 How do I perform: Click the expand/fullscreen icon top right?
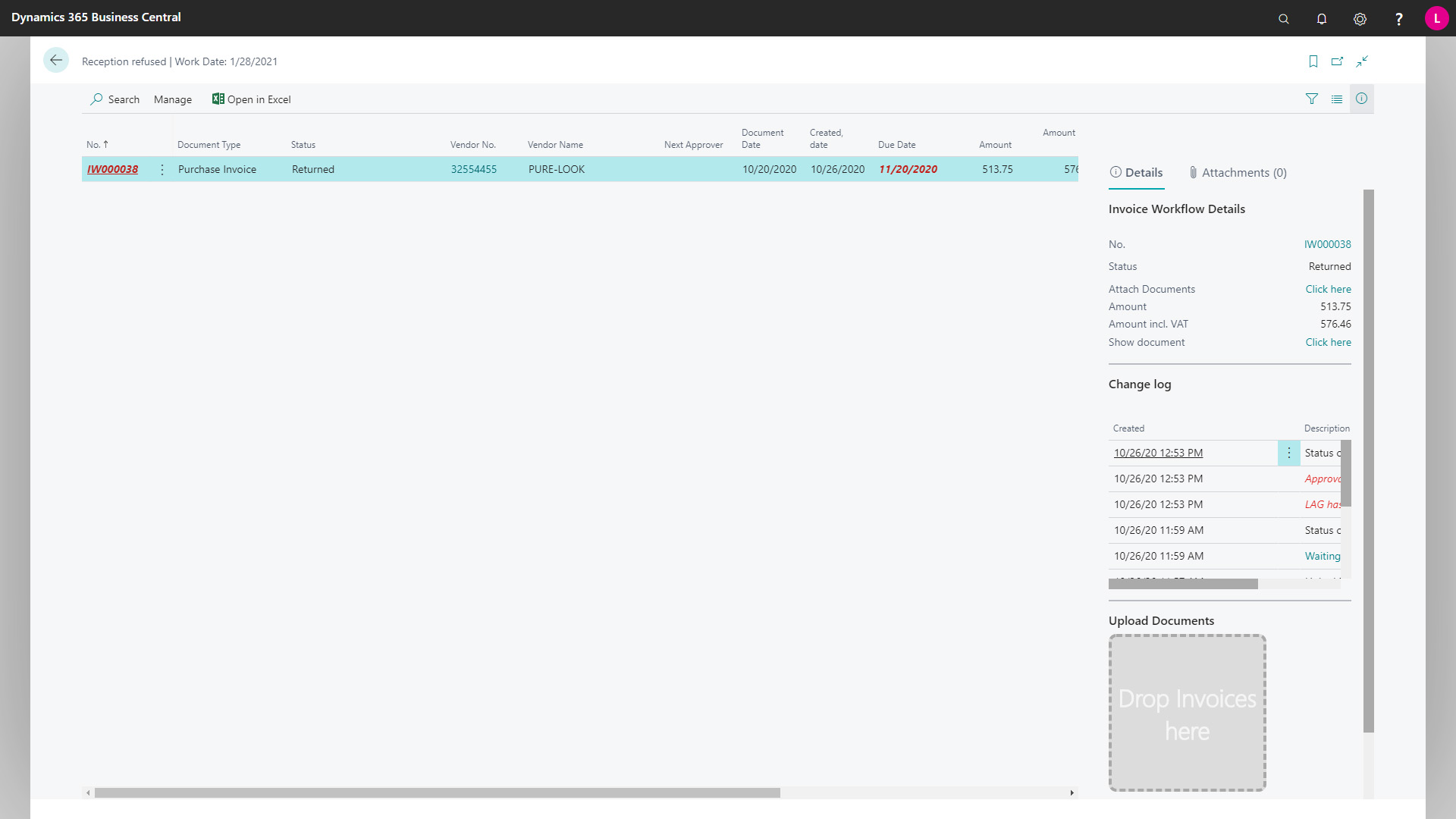pyautogui.click(x=1362, y=60)
